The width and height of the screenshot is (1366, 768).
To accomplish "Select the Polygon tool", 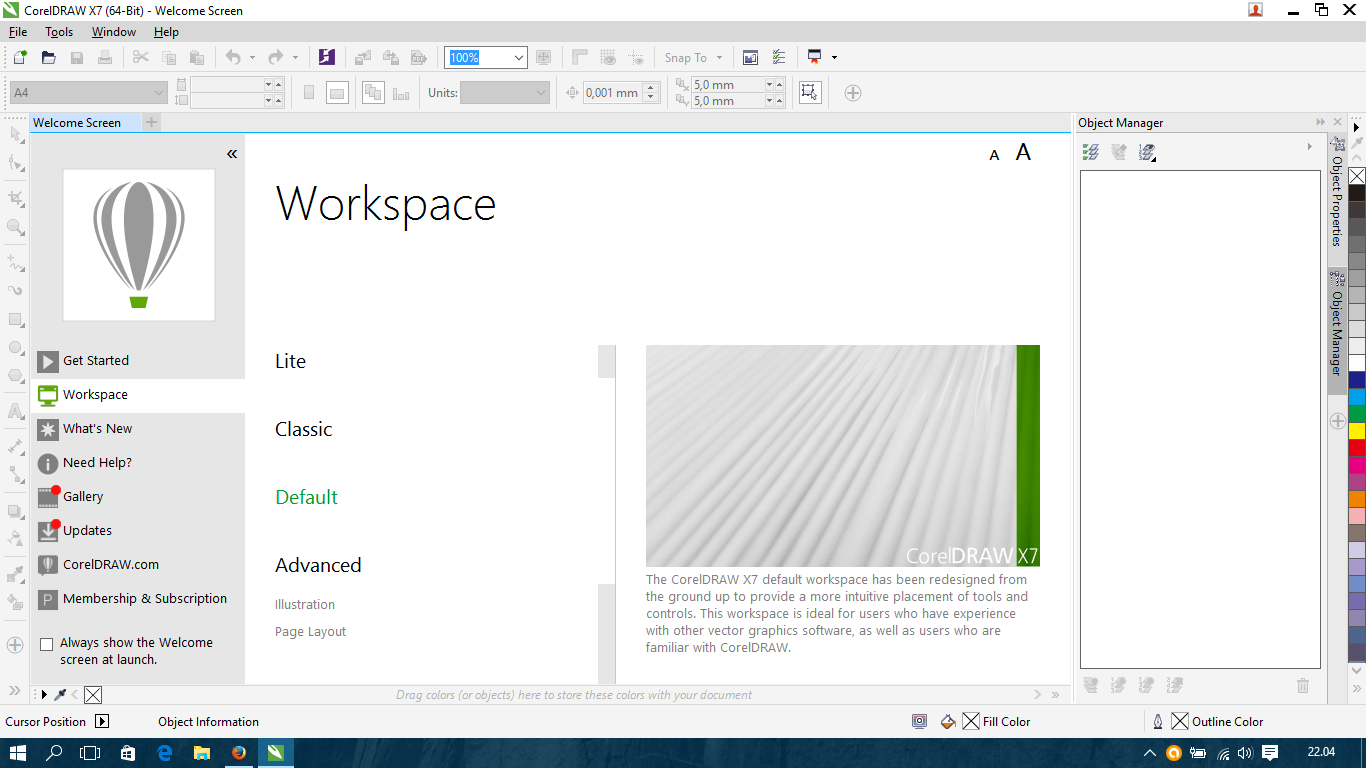I will click(15, 376).
